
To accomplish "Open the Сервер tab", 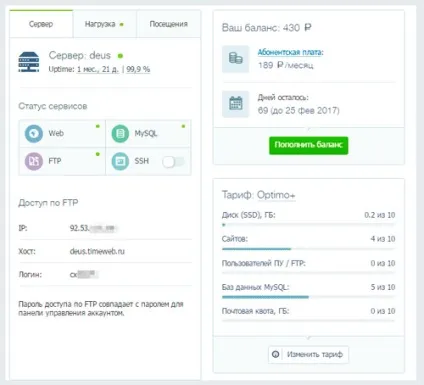I will (x=41, y=24).
